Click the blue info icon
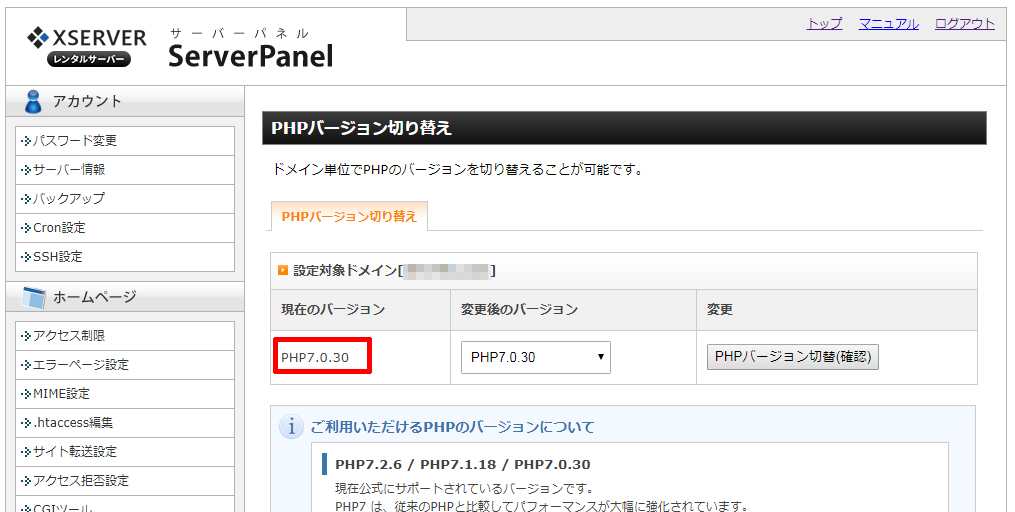This screenshot has height=512, width=1015. (x=290, y=427)
